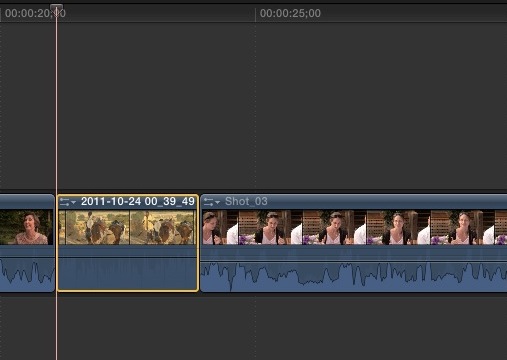Click the 00:00:25;00 ruler timecode

(x=290, y=13)
